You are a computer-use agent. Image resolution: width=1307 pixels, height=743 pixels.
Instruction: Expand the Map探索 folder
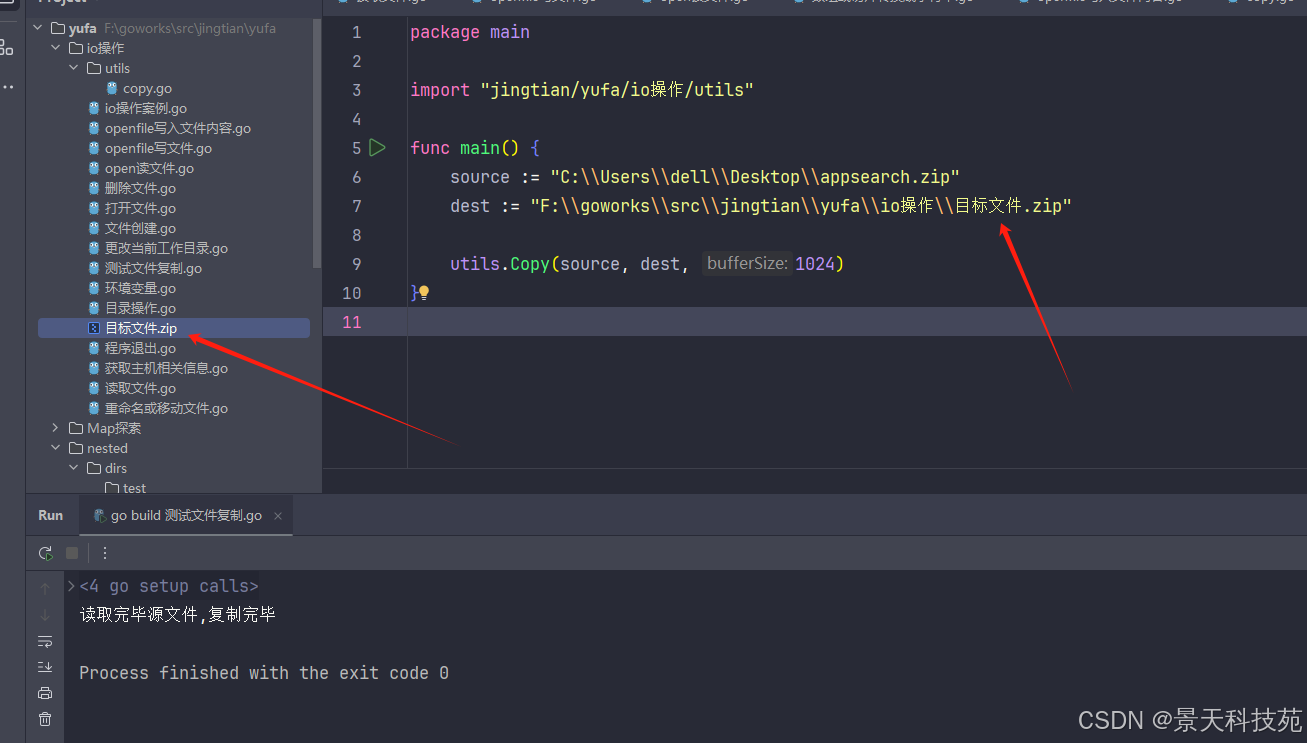pos(56,428)
